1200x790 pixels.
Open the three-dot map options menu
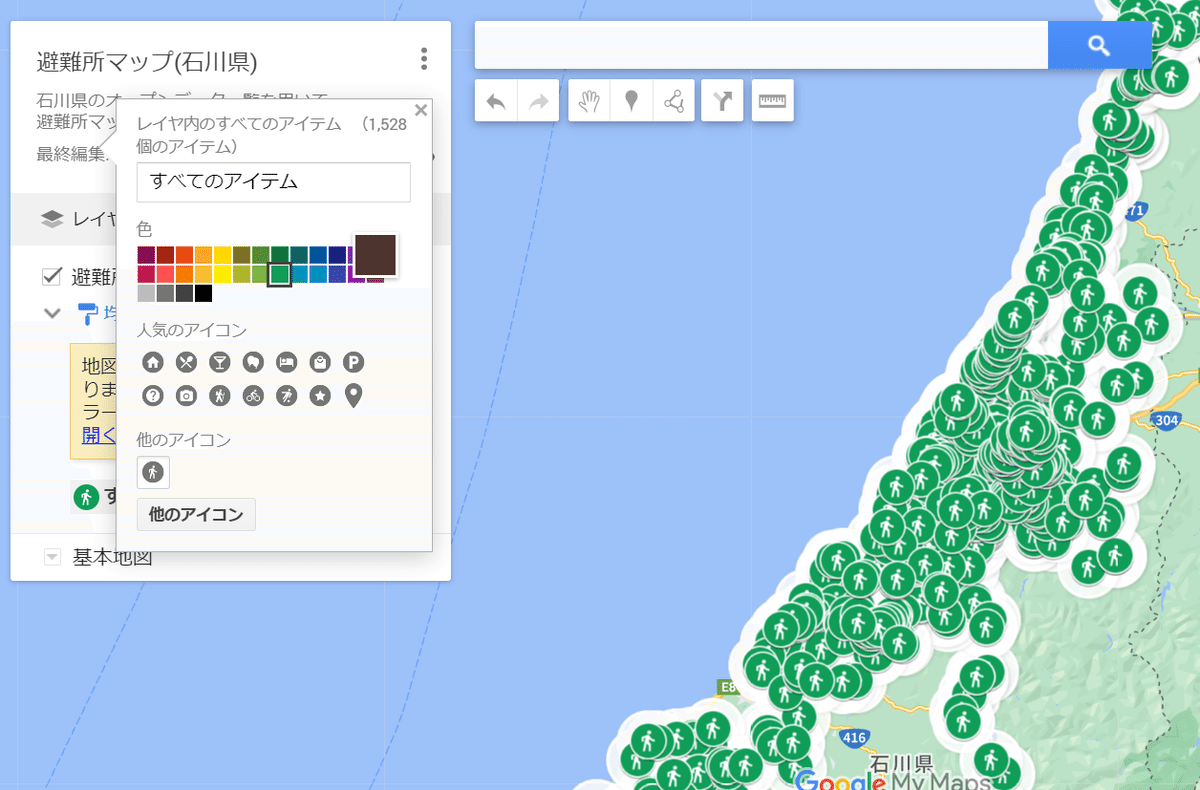click(424, 59)
